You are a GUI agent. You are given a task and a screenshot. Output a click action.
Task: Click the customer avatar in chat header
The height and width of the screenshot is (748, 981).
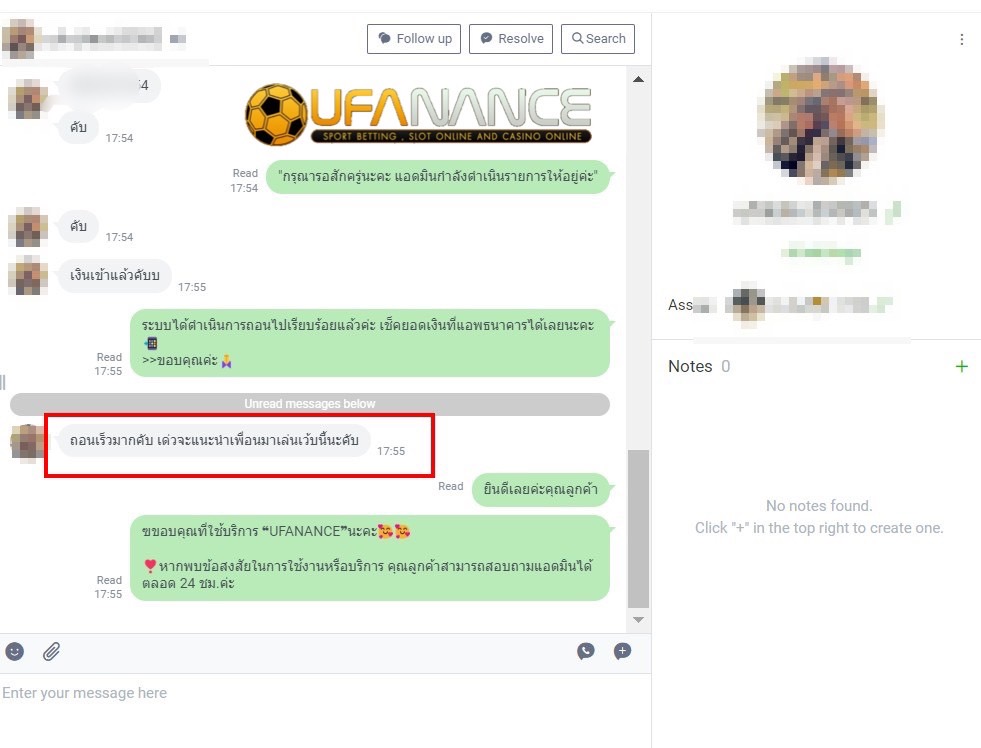[x=18, y=39]
